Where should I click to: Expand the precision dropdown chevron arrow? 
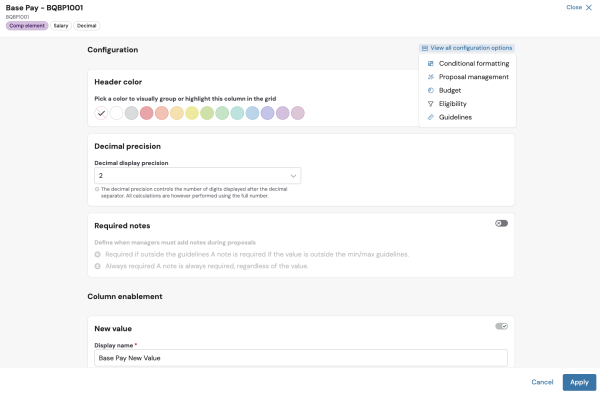pos(293,176)
